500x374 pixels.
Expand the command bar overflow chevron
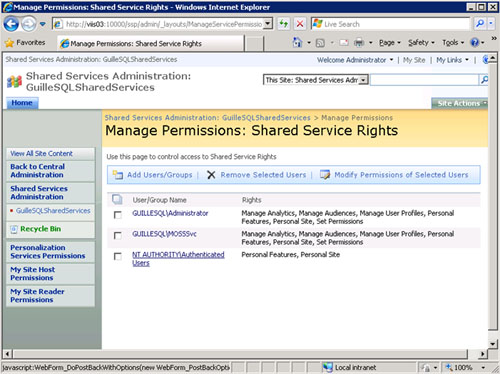tap(494, 39)
